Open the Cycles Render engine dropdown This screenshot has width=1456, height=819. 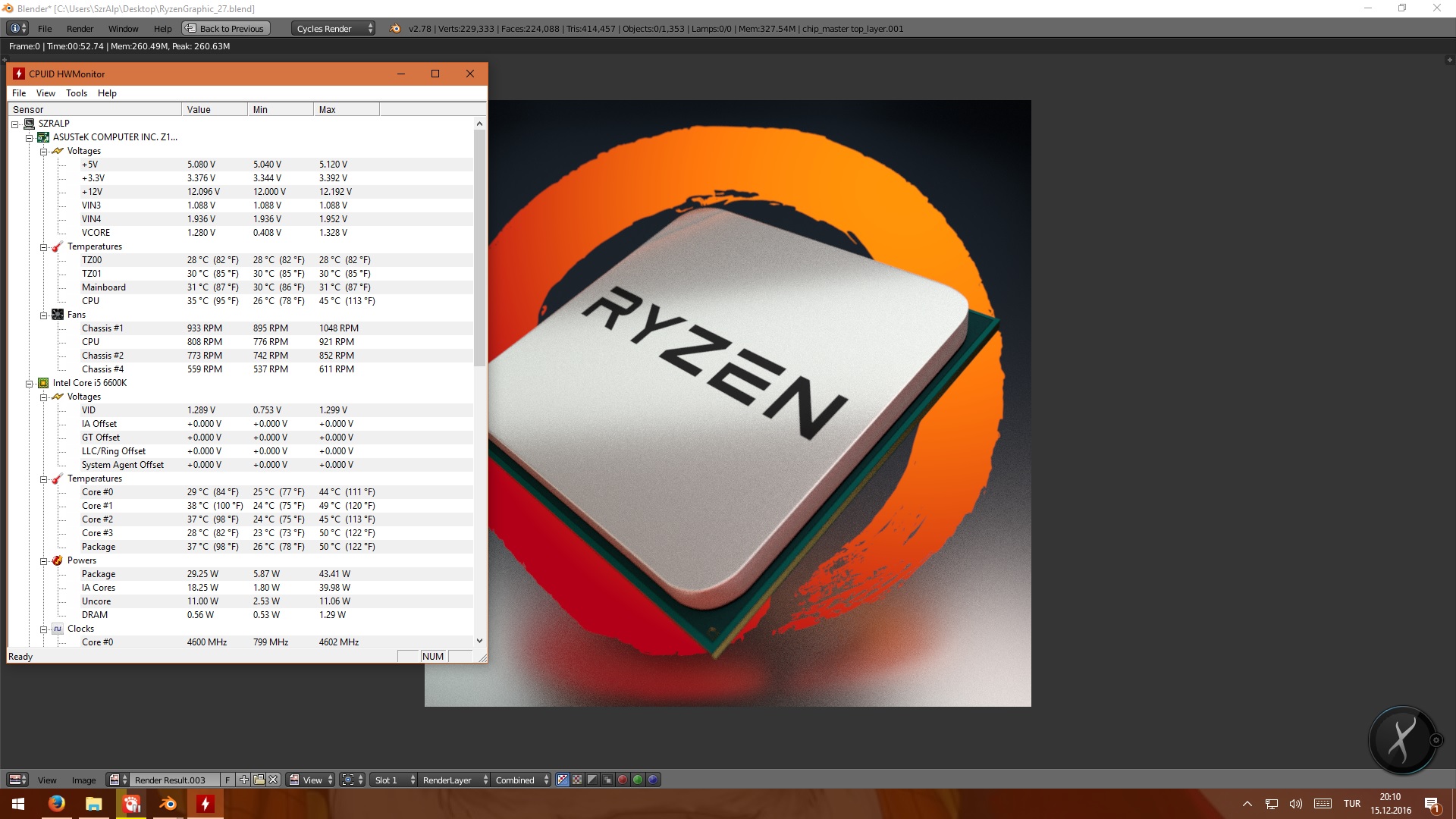[333, 28]
